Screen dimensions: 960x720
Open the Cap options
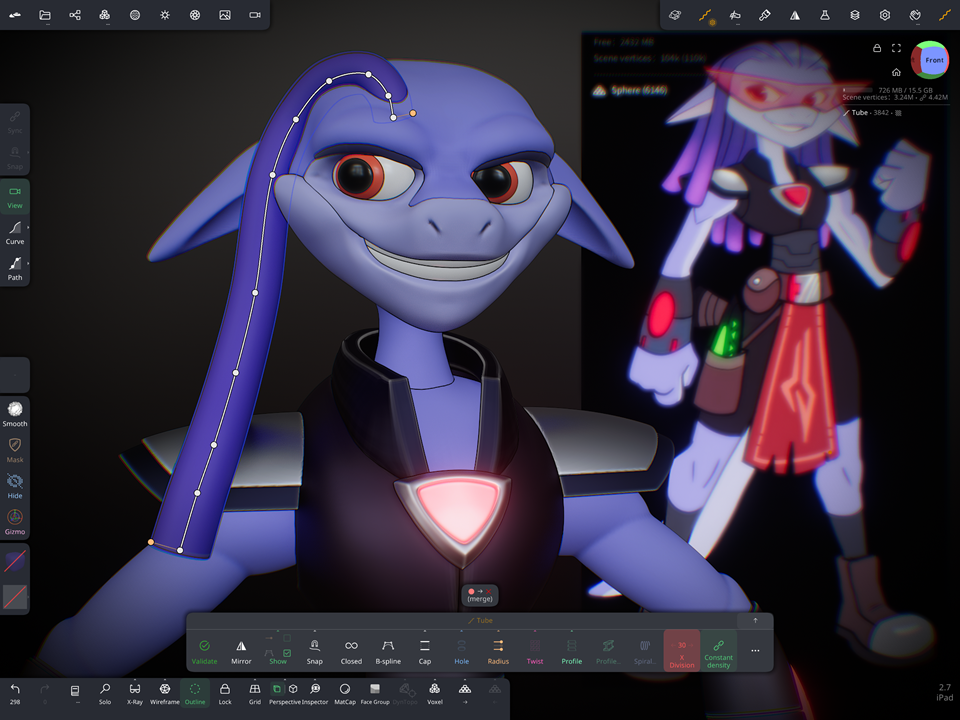click(x=425, y=651)
